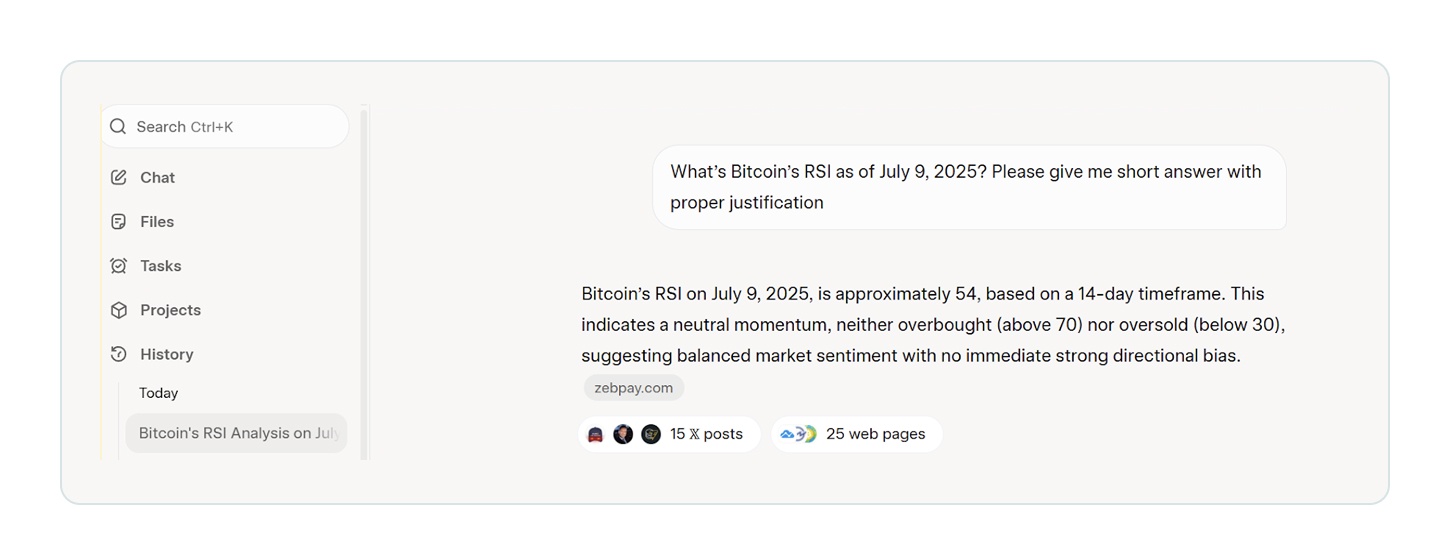Click the Projects cube icon
The height and width of the screenshot is (553, 1450).
118,310
